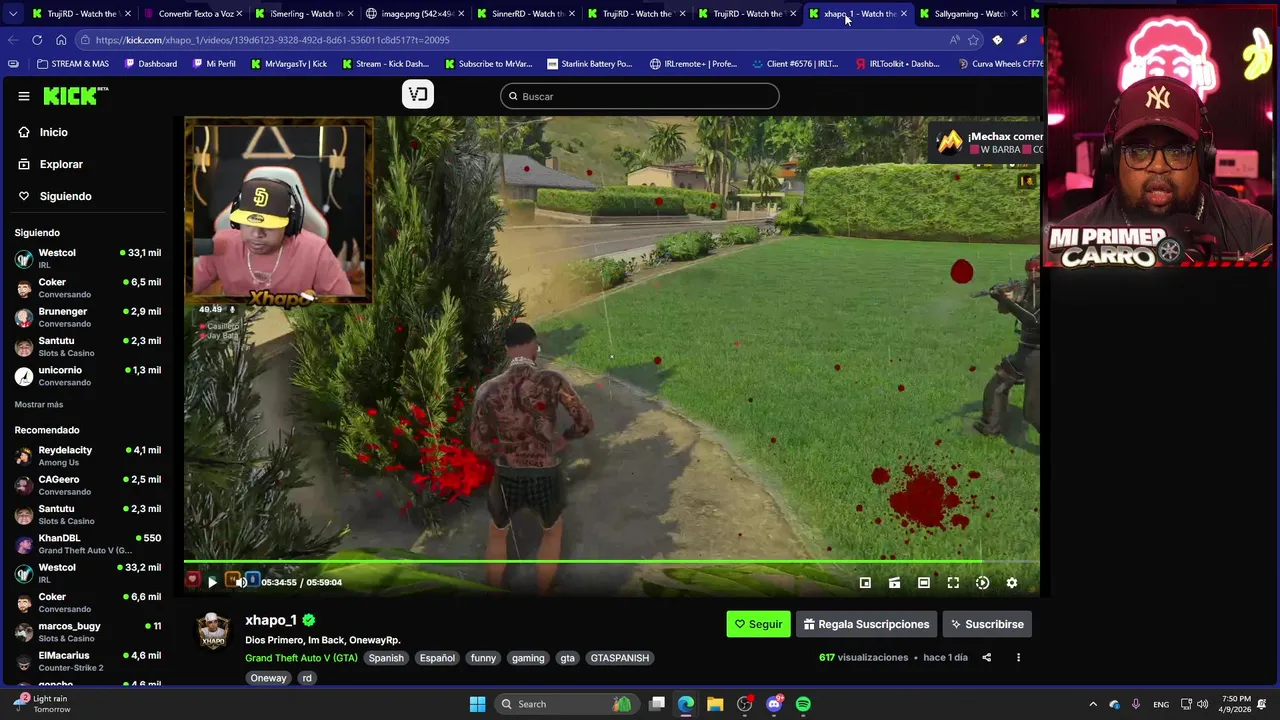The width and height of the screenshot is (1280, 720).
Task: Go to the browser home page icon
Action: [61, 40]
